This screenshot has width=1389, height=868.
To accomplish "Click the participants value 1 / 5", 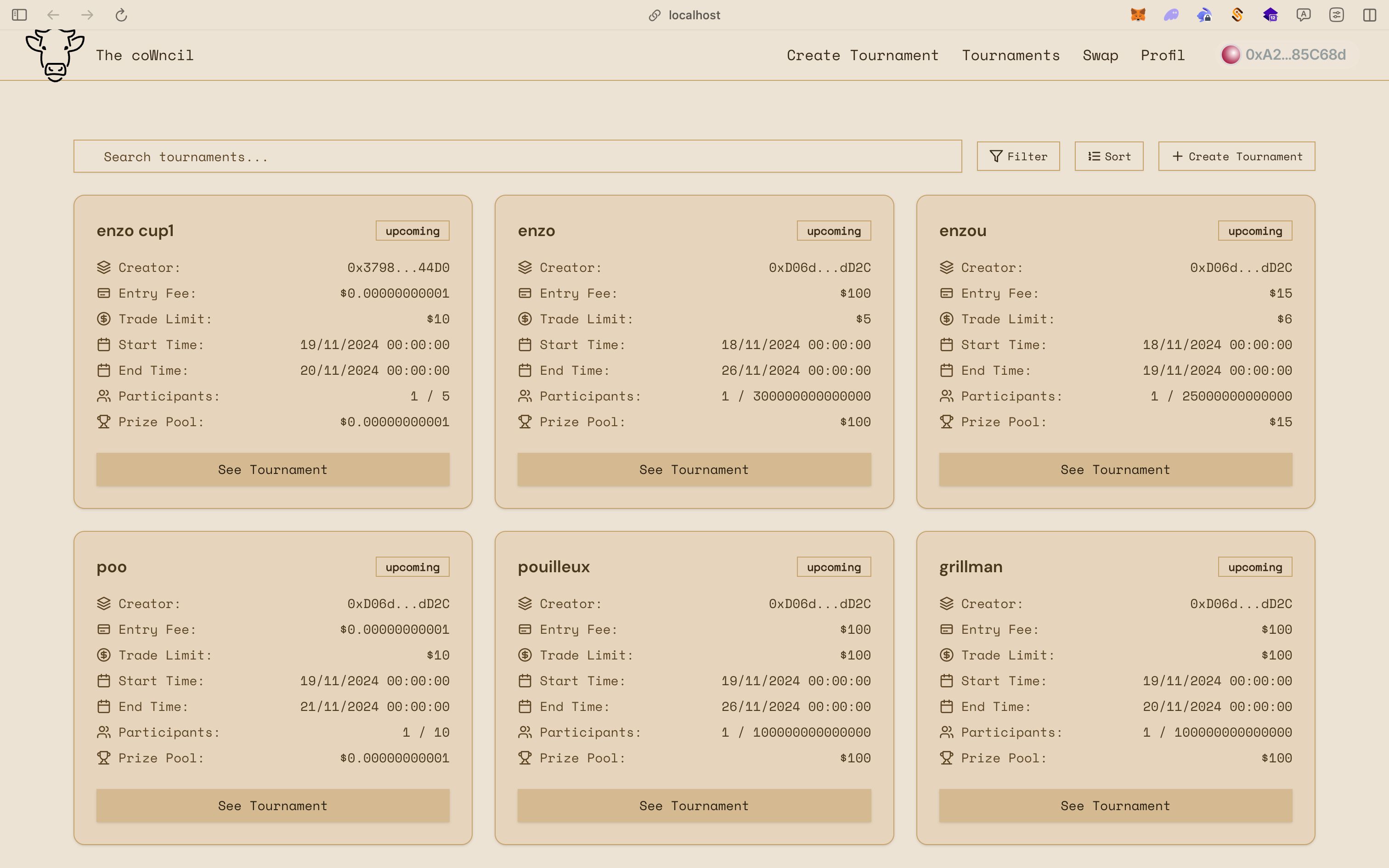I will click(x=430, y=396).
